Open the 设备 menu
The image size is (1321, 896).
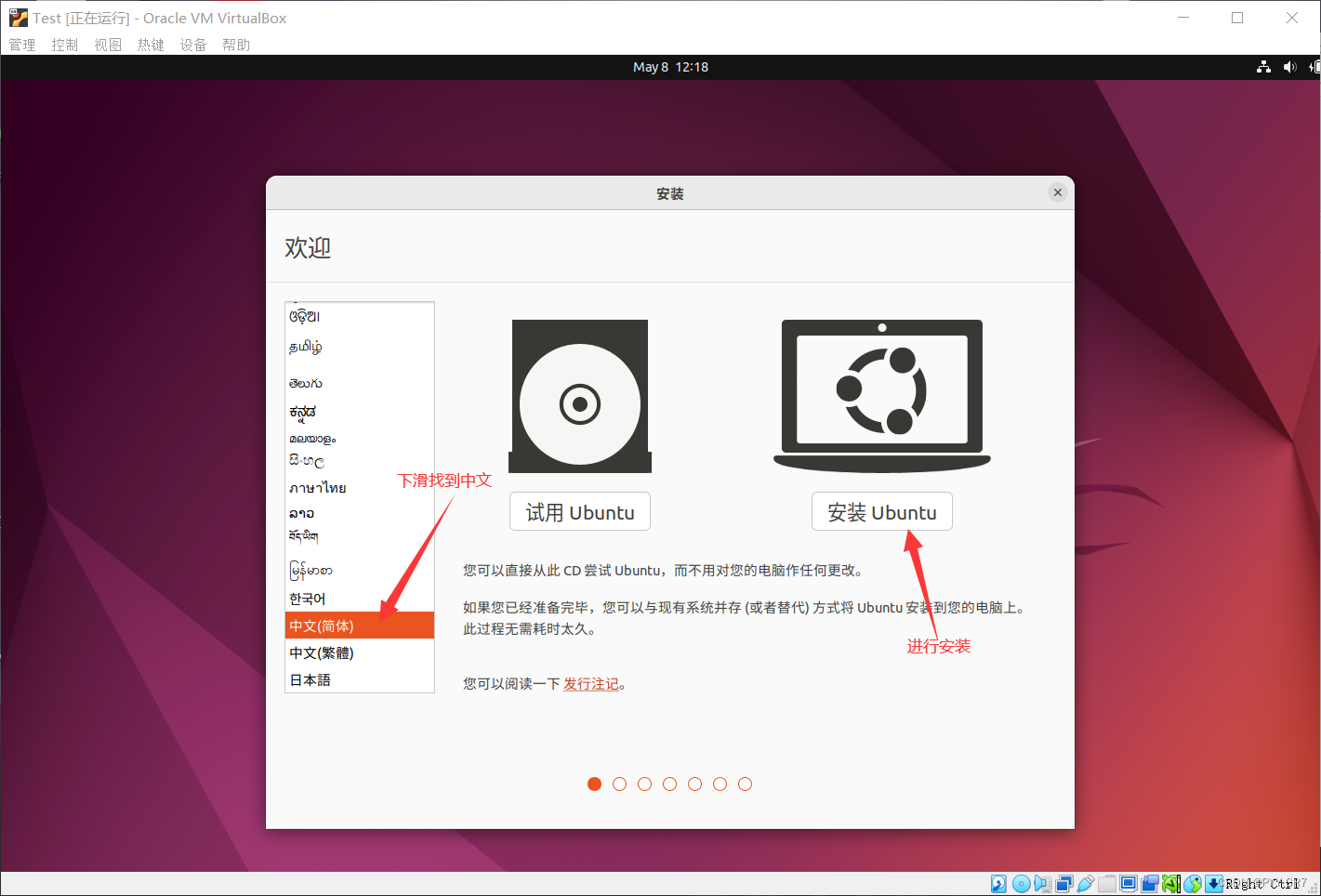pyautogui.click(x=193, y=45)
